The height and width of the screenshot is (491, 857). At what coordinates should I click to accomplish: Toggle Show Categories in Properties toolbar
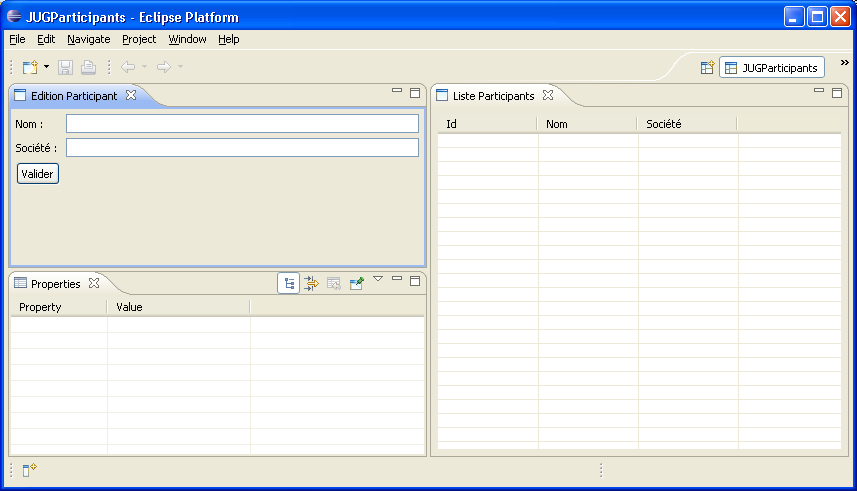(x=288, y=284)
